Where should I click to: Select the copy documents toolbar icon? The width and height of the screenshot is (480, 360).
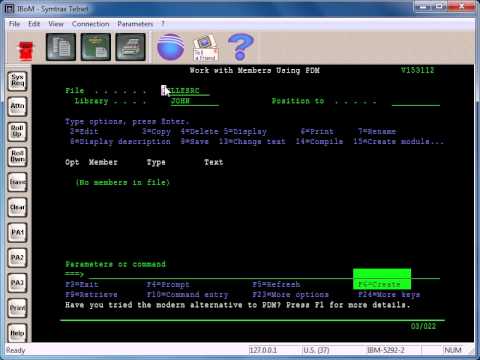click(x=61, y=47)
